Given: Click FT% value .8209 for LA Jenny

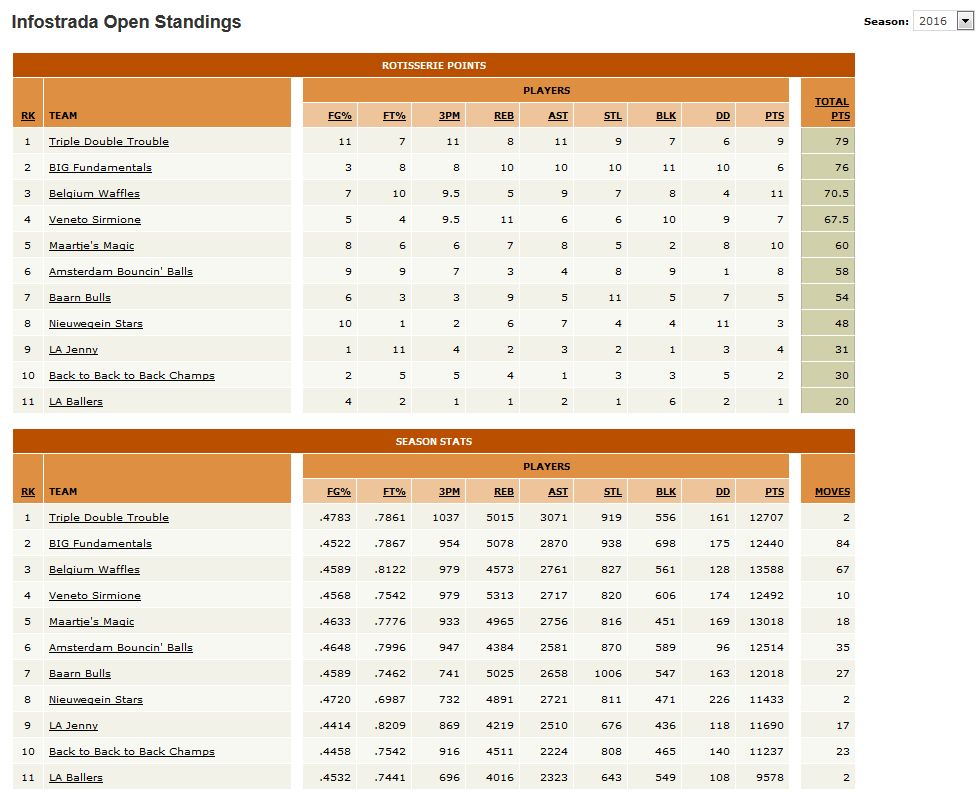Looking at the screenshot, I should click(x=390, y=725).
